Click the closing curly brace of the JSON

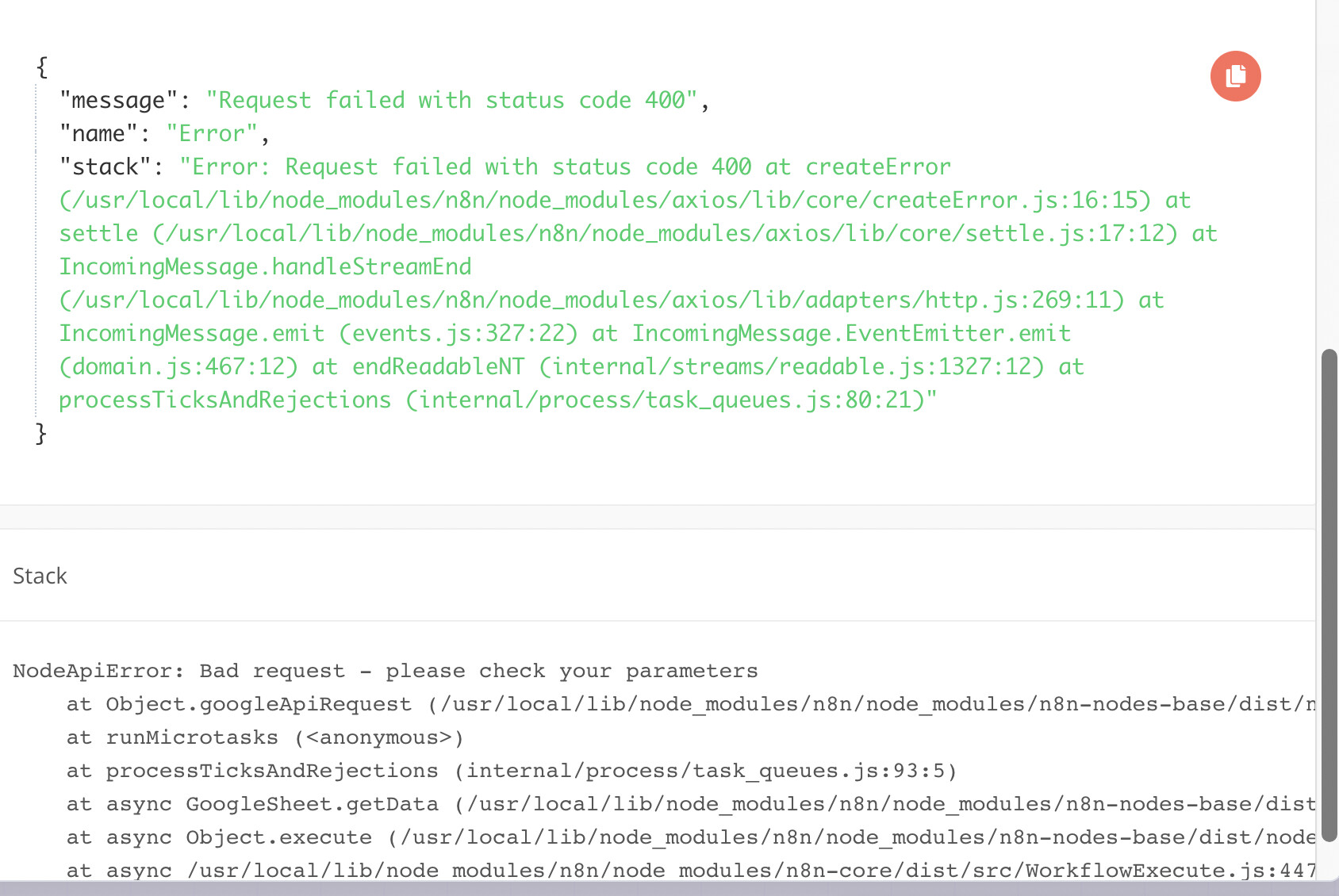[42, 434]
